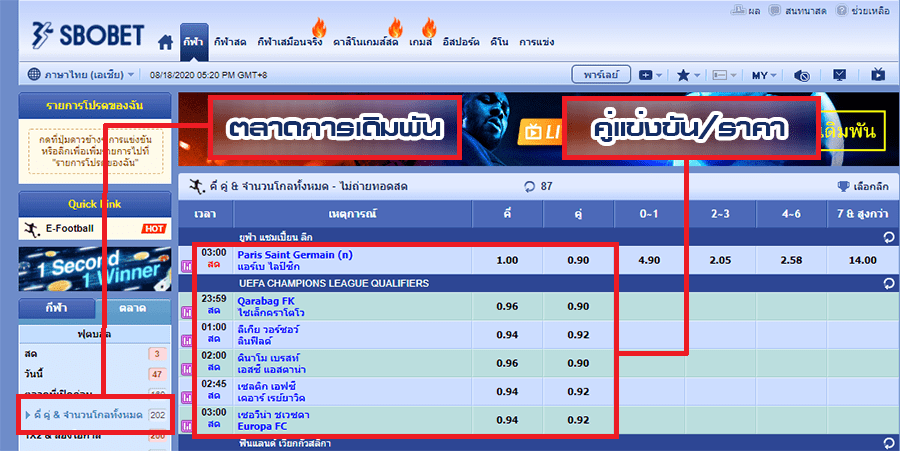The image size is (900, 451).
Task: Open the กีฬาสด menu
Action: [x=230, y=42]
